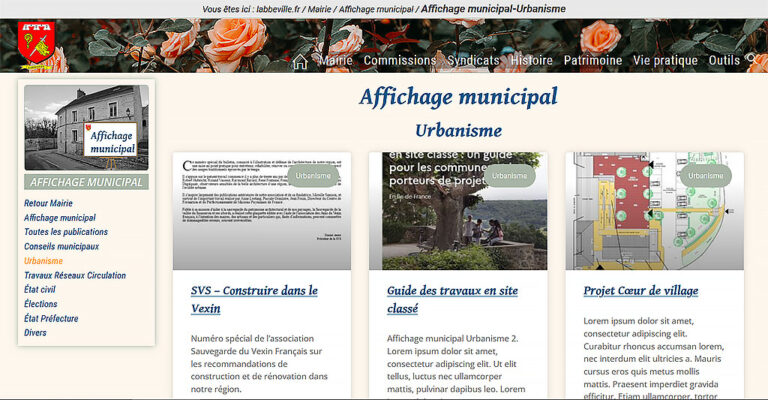Open Divers sidebar link

pyautogui.click(x=35, y=333)
